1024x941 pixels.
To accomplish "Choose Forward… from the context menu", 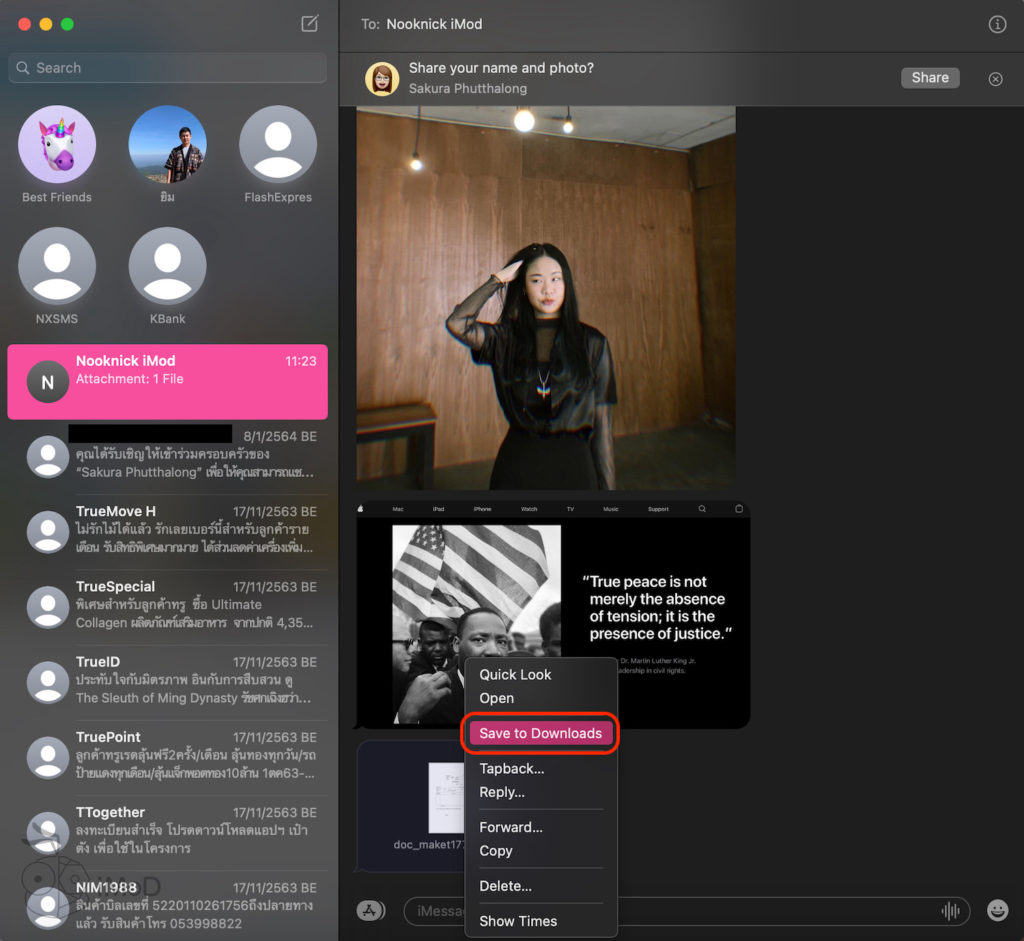I will click(x=511, y=827).
